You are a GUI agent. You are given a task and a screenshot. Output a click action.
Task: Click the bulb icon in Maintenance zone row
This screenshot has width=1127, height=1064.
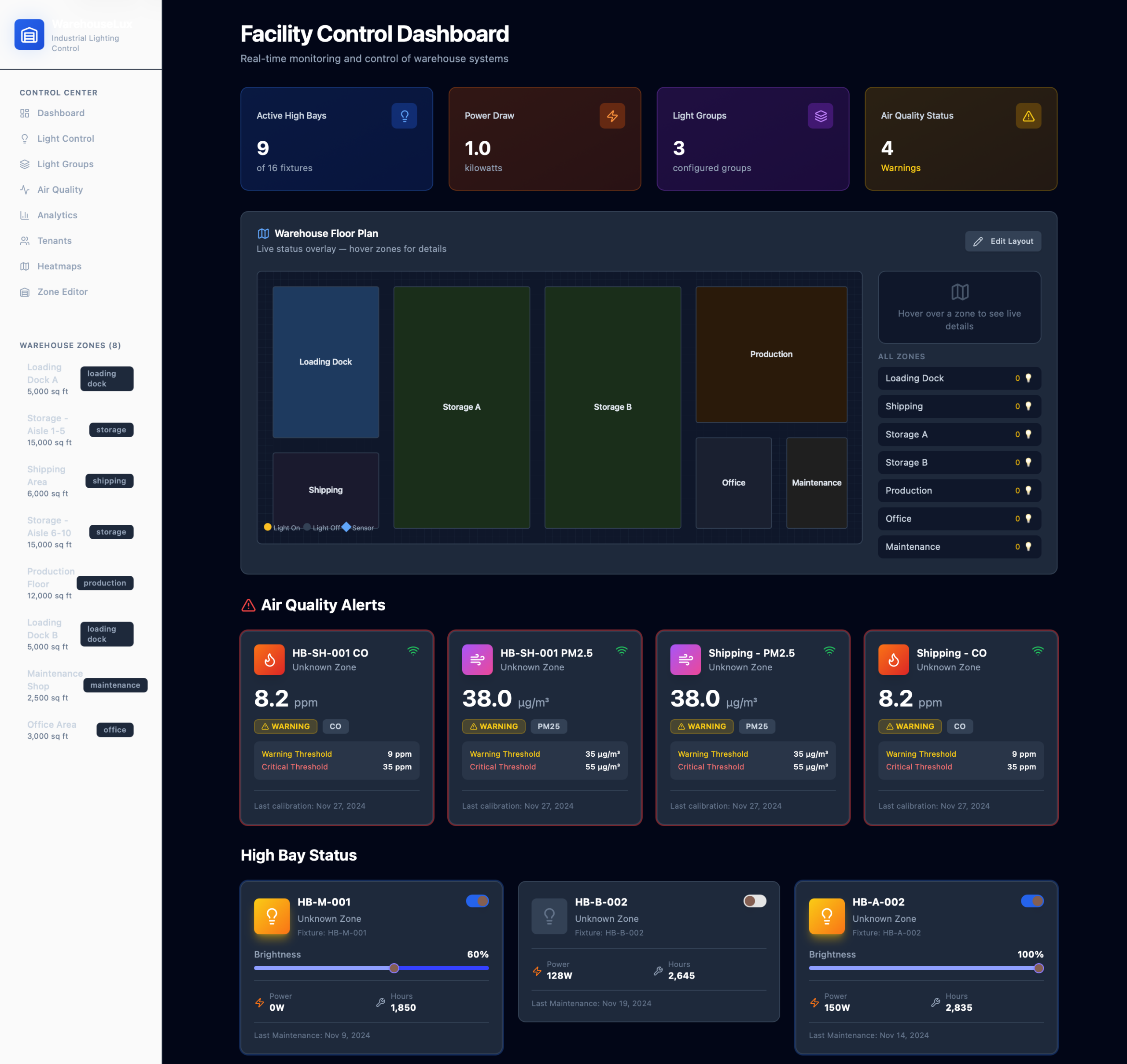1028,547
